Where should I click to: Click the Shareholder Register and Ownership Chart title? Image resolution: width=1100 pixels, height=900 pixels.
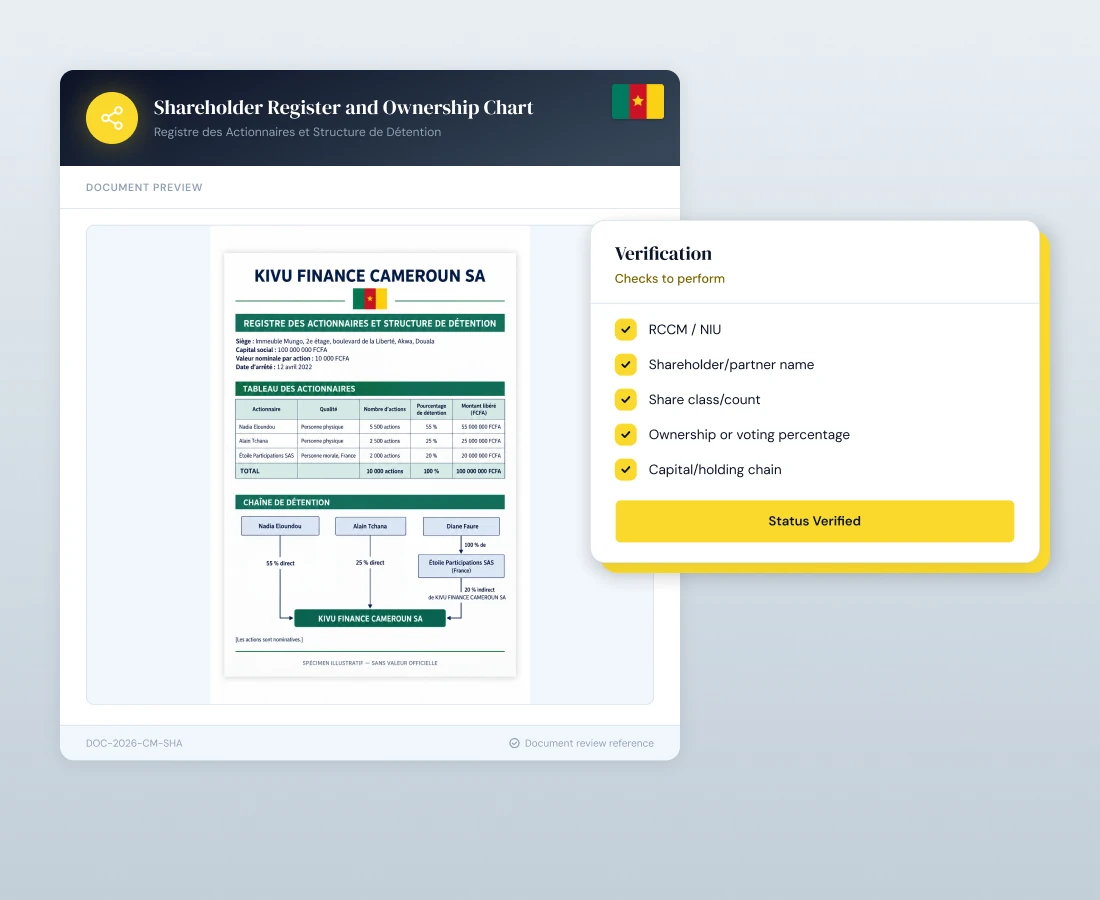[x=343, y=107]
